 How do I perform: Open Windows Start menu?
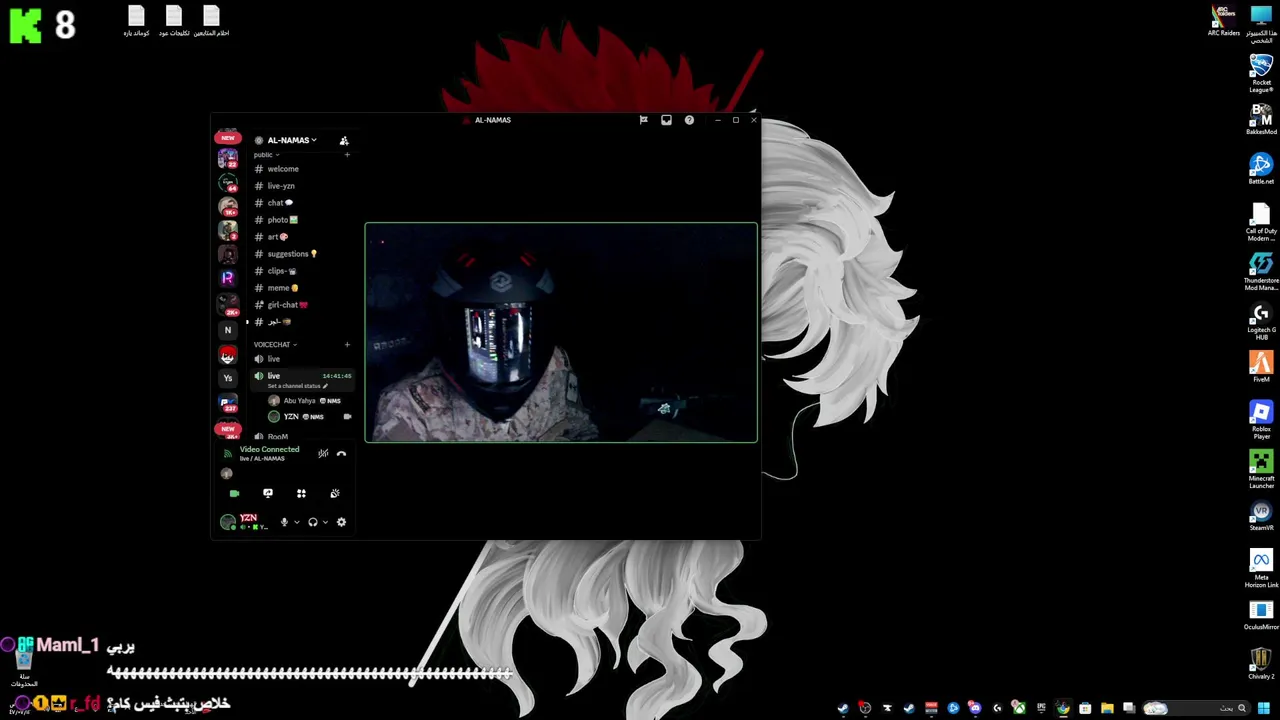pyautogui.click(x=1263, y=709)
